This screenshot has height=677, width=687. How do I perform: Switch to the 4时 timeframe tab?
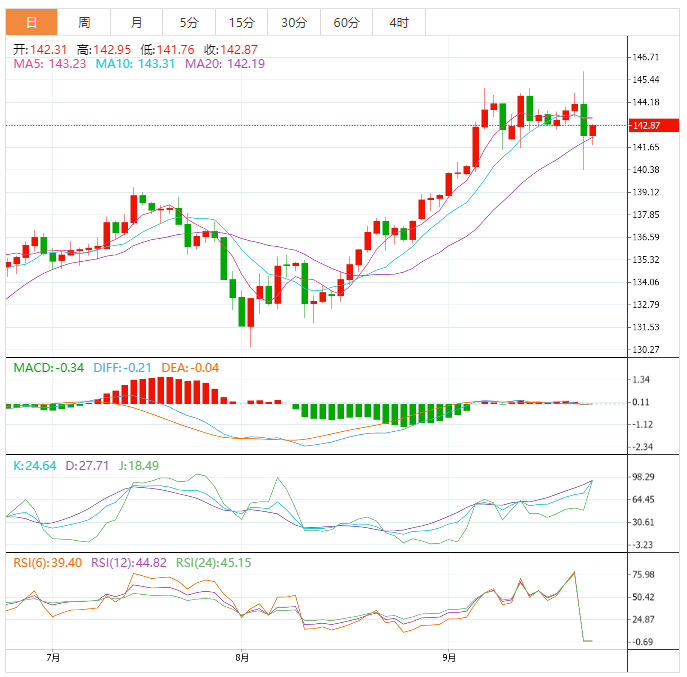pos(398,22)
